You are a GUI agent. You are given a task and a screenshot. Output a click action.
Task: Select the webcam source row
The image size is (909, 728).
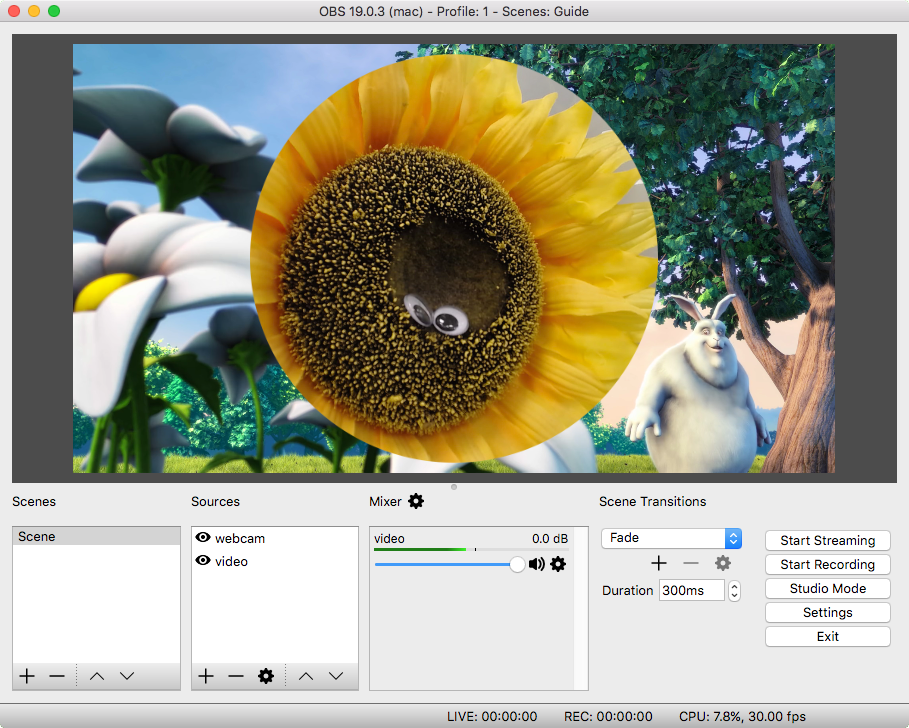click(275, 538)
